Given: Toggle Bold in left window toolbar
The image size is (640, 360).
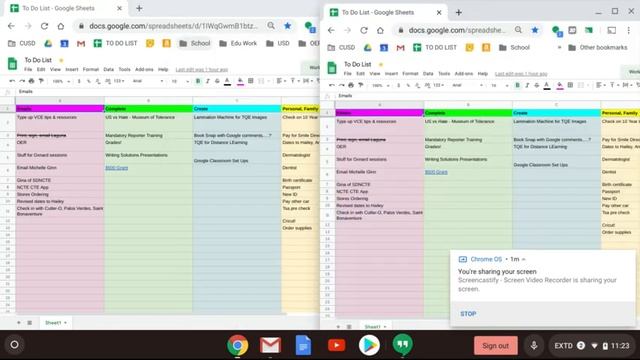Looking at the screenshot, I should pos(198,81).
